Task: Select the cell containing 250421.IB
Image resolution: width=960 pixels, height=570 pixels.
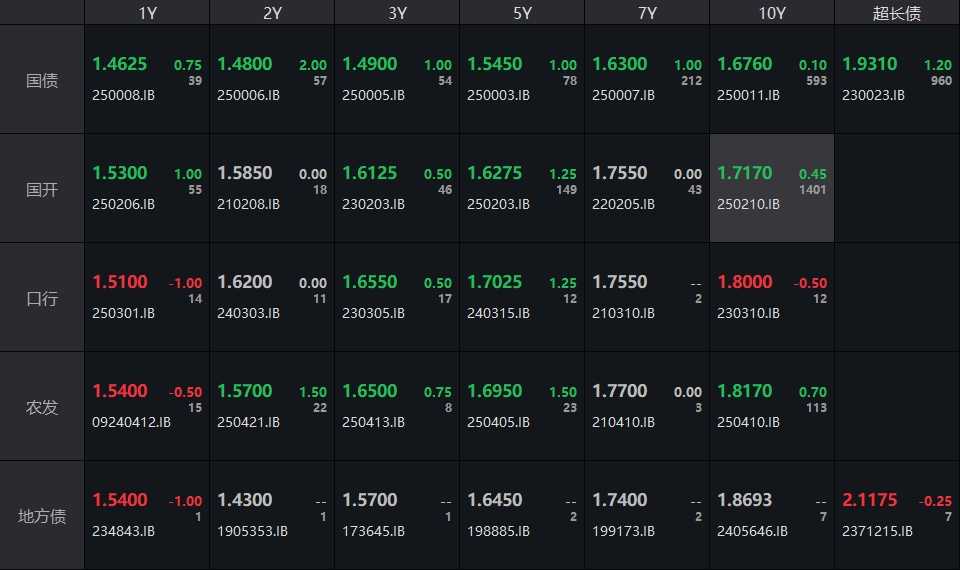Action: point(272,406)
